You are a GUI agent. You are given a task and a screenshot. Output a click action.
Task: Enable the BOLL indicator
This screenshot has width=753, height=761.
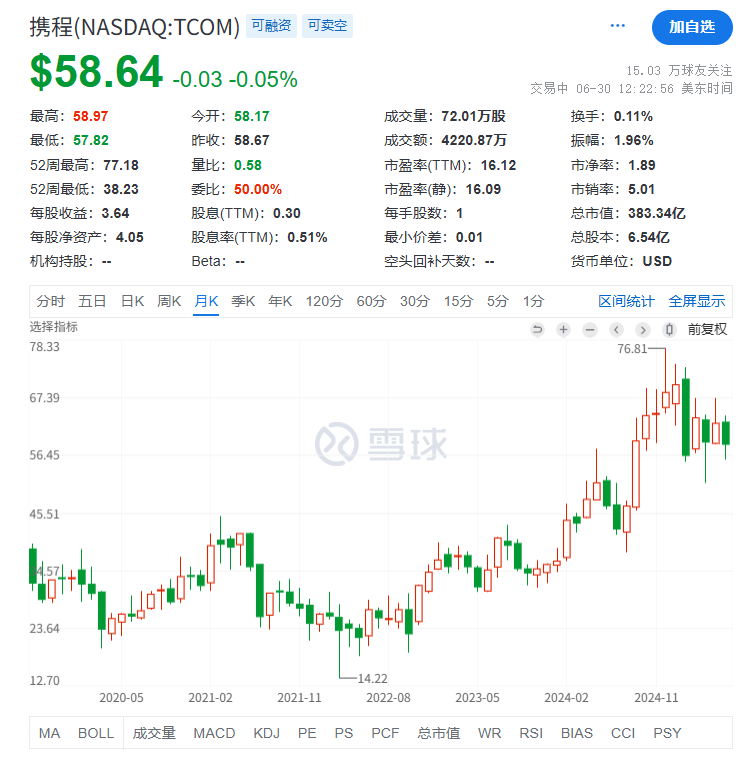(96, 733)
